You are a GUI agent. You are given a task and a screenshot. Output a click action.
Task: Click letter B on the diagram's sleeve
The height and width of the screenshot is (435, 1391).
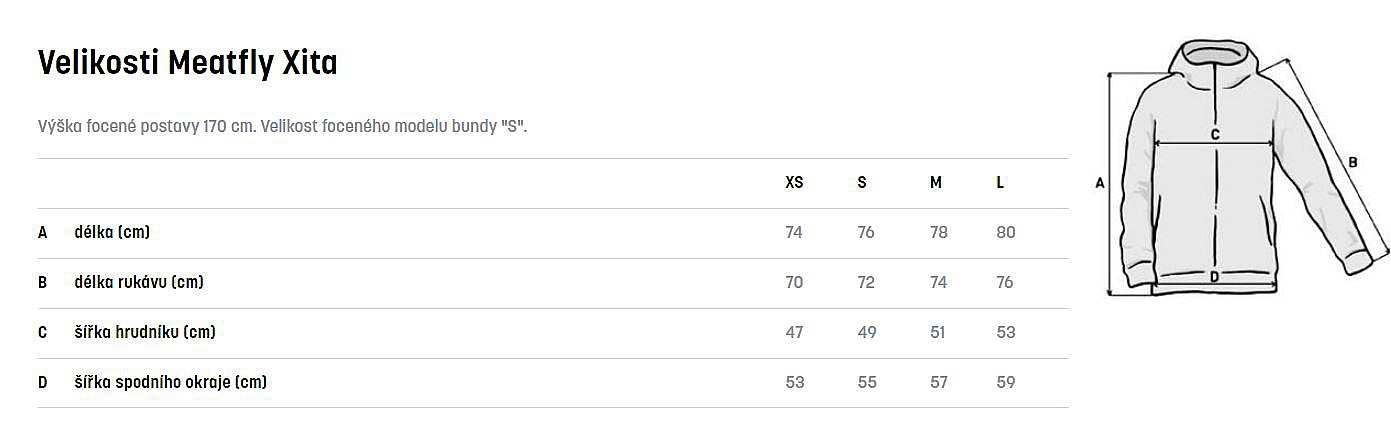tap(1352, 162)
